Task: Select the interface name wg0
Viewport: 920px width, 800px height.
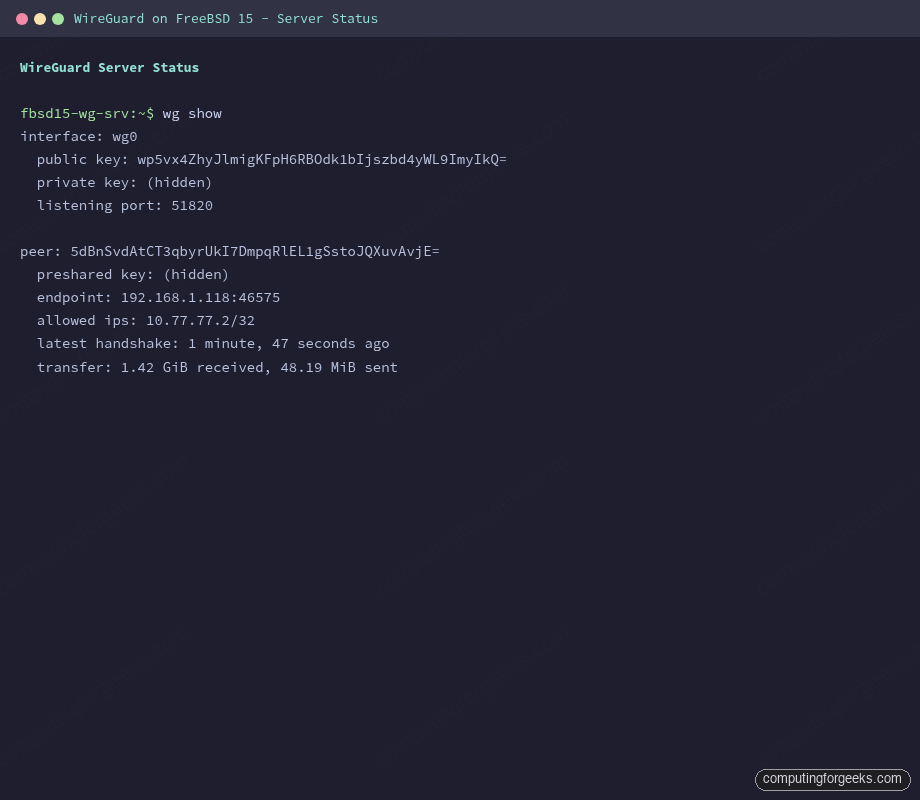Action: (123, 136)
